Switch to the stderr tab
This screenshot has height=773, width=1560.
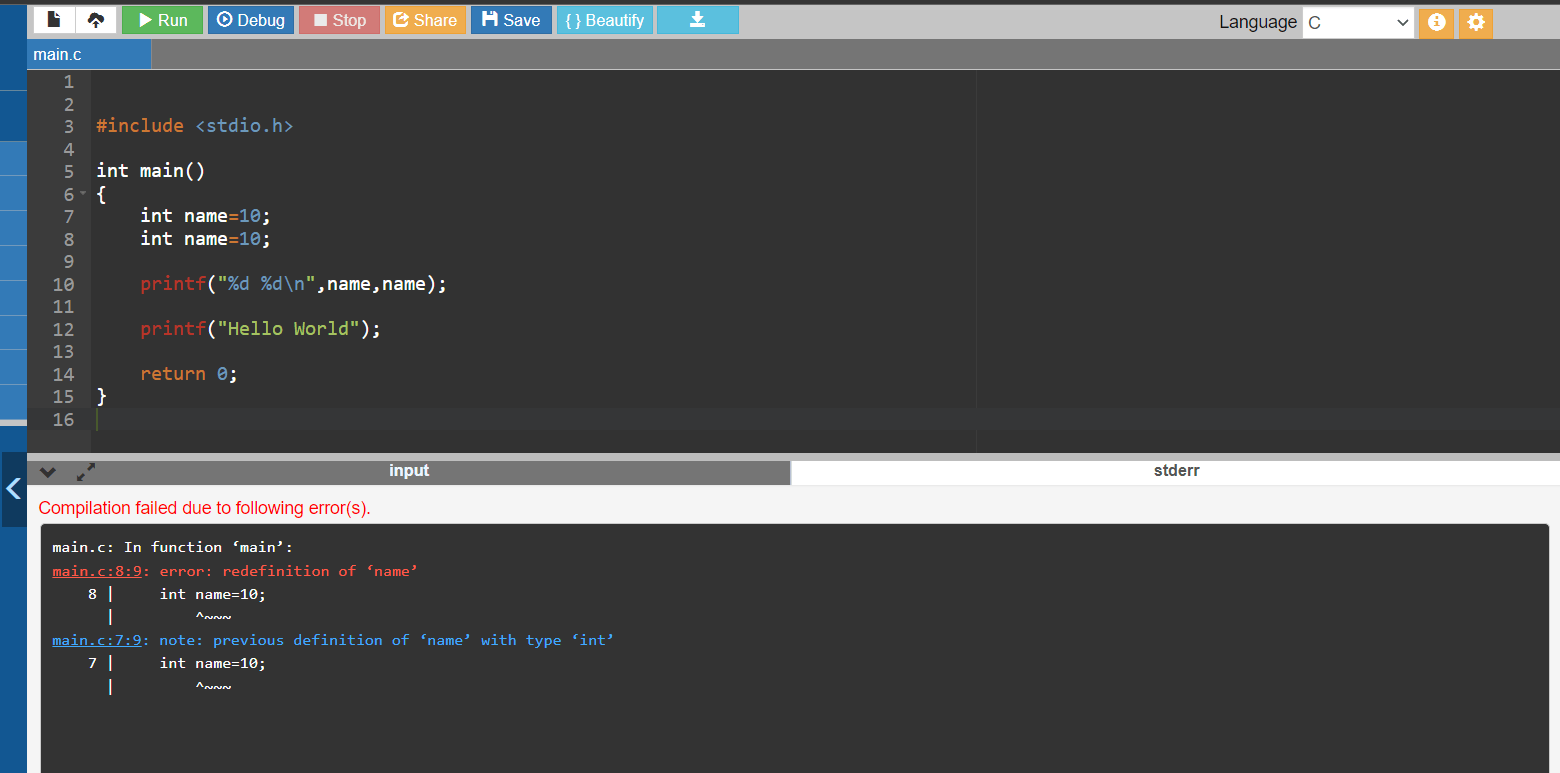(x=1176, y=471)
